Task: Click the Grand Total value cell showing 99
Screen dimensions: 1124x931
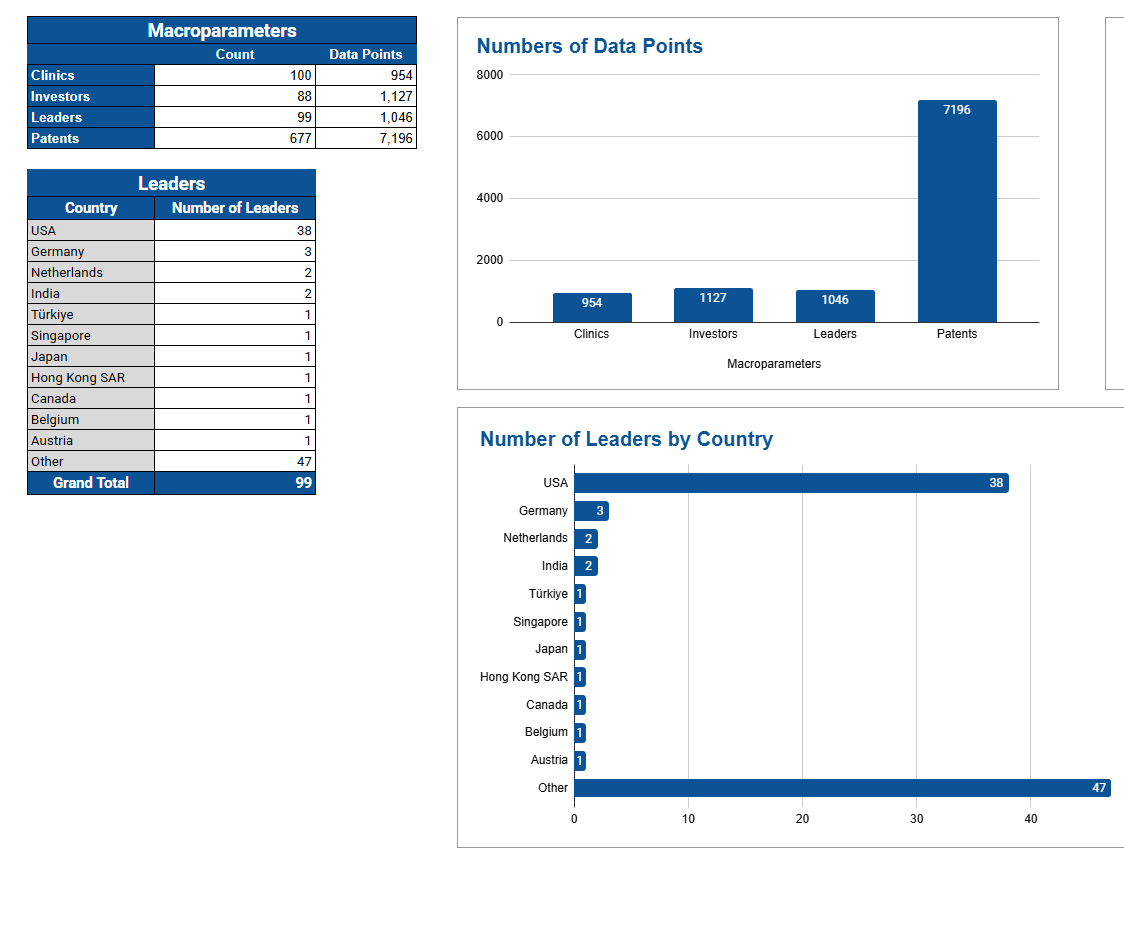Action: 235,483
